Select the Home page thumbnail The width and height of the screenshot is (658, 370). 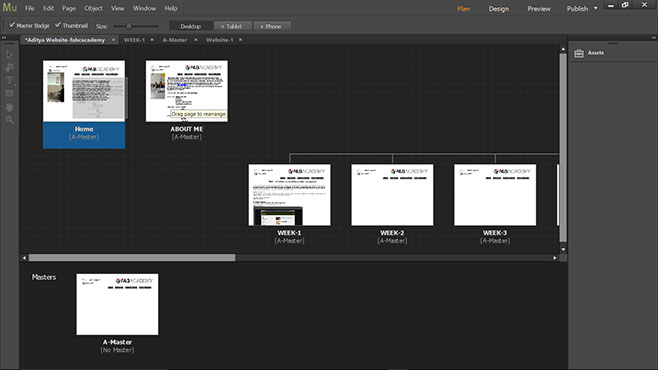(x=84, y=91)
